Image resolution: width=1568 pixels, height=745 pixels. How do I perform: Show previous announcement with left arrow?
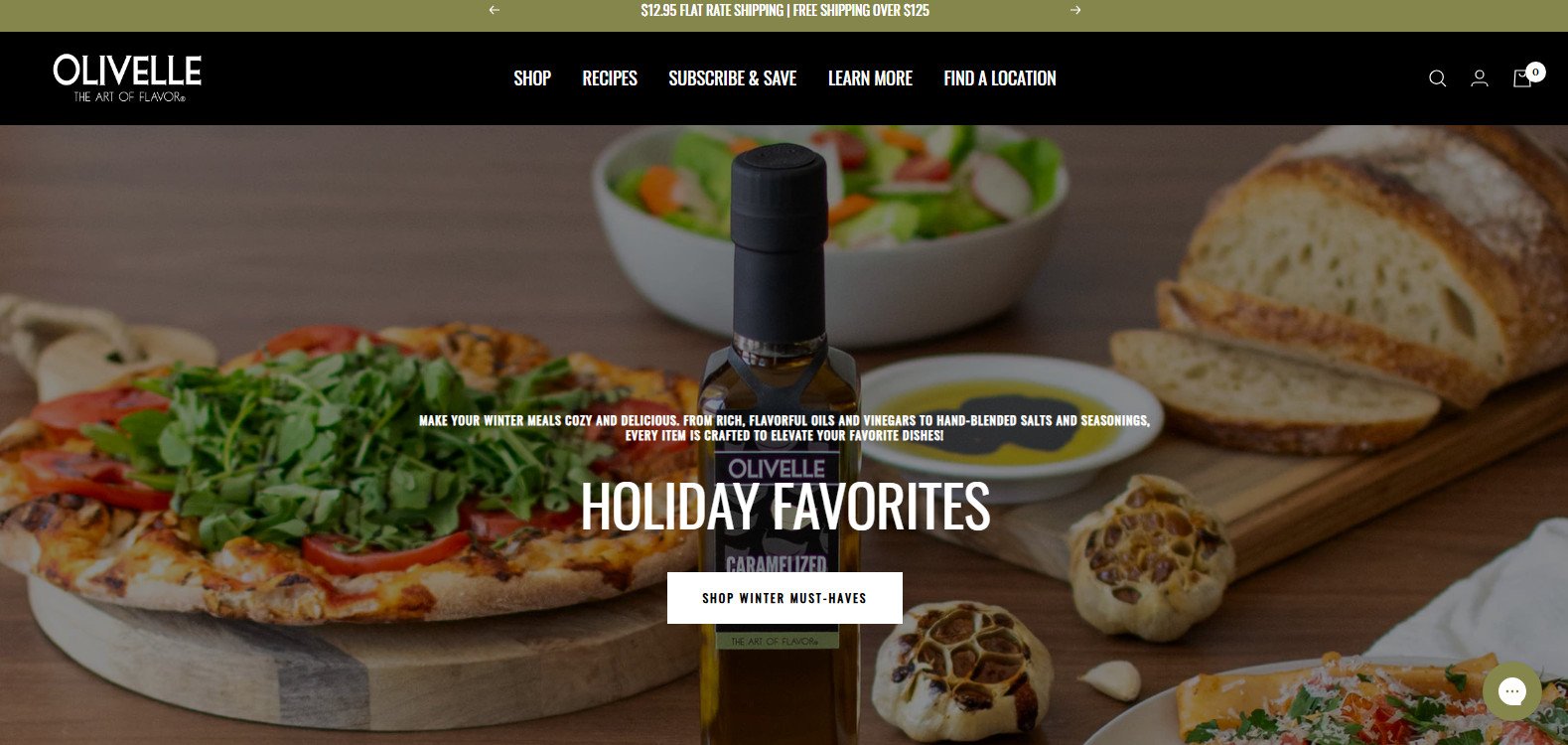pos(495,10)
